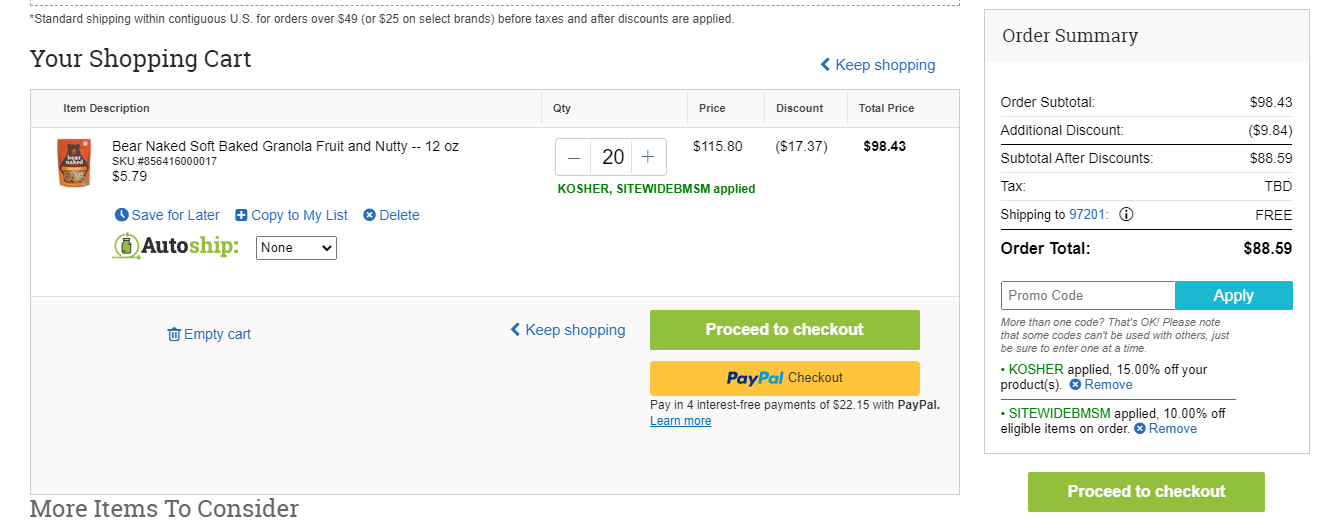Click Keep shopping beside the checkout button
Image resolution: width=1343 pixels, height=528 pixels.
[568, 330]
